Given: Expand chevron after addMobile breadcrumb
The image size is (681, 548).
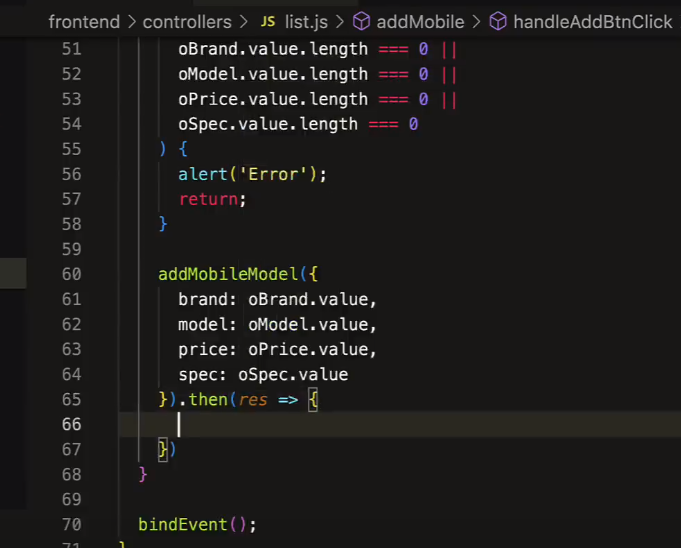Looking at the screenshot, I should click(476, 22).
